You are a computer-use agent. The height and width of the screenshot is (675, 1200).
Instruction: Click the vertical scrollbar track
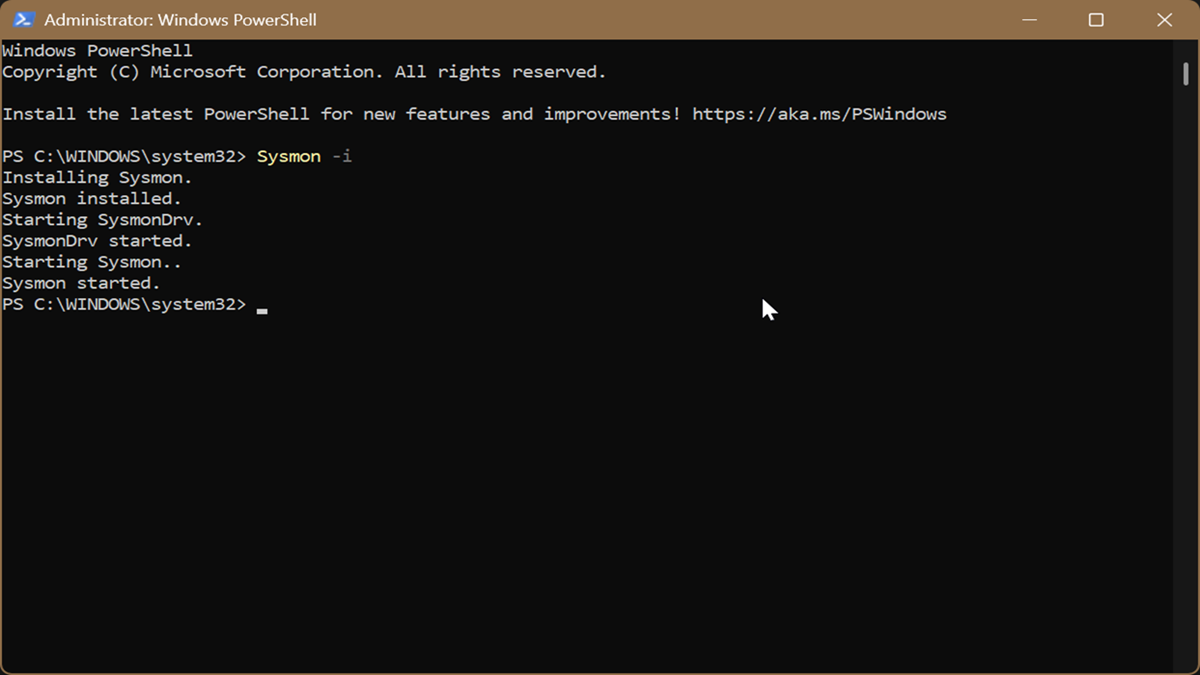[1185, 400]
